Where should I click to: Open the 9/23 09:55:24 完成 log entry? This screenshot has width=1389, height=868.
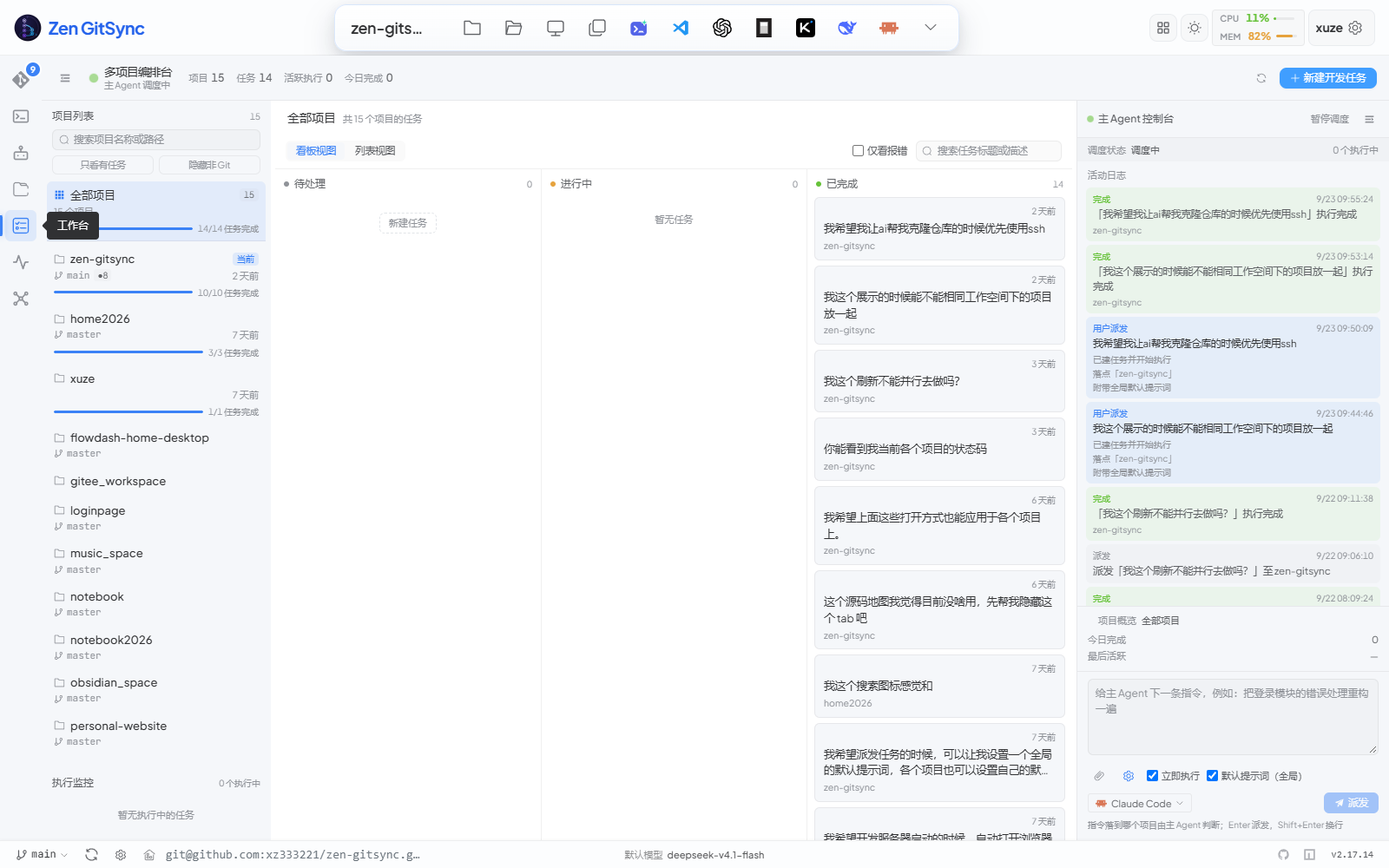[1233, 214]
